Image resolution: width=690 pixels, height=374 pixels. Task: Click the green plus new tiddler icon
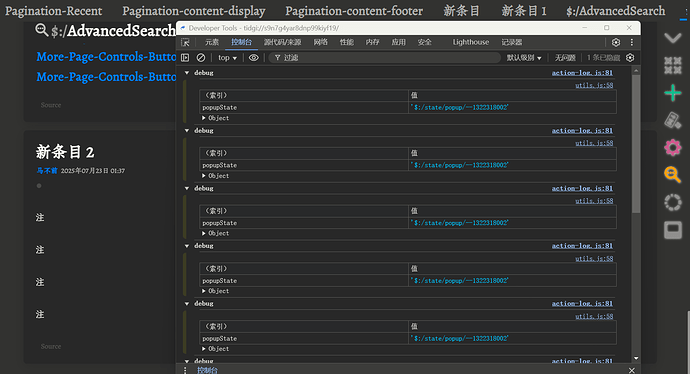click(x=673, y=93)
